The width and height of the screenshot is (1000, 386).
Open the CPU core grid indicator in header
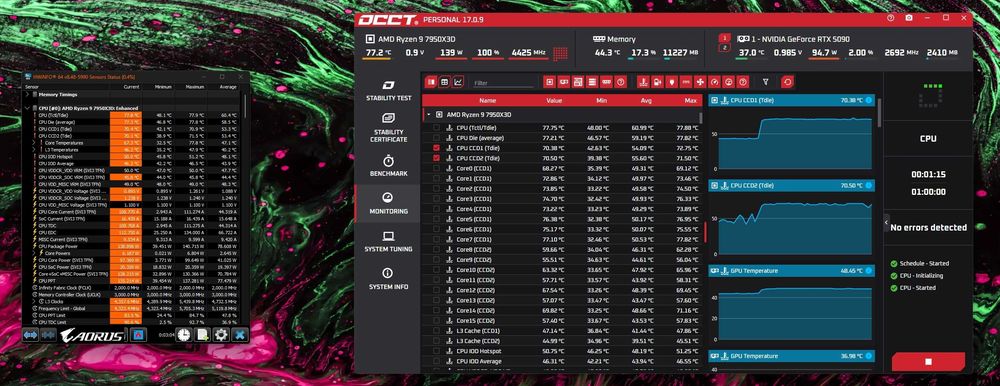point(561,53)
